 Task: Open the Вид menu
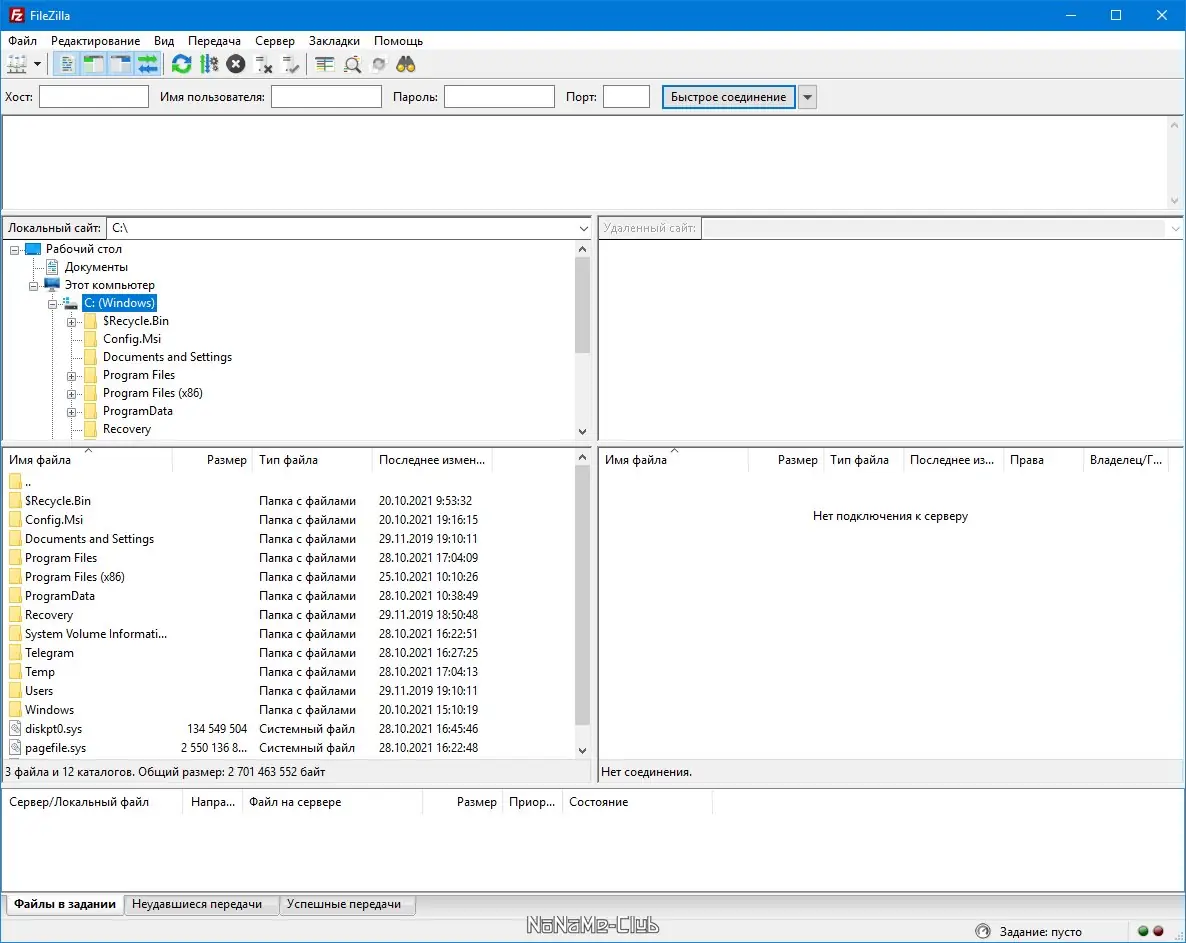[x=164, y=41]
